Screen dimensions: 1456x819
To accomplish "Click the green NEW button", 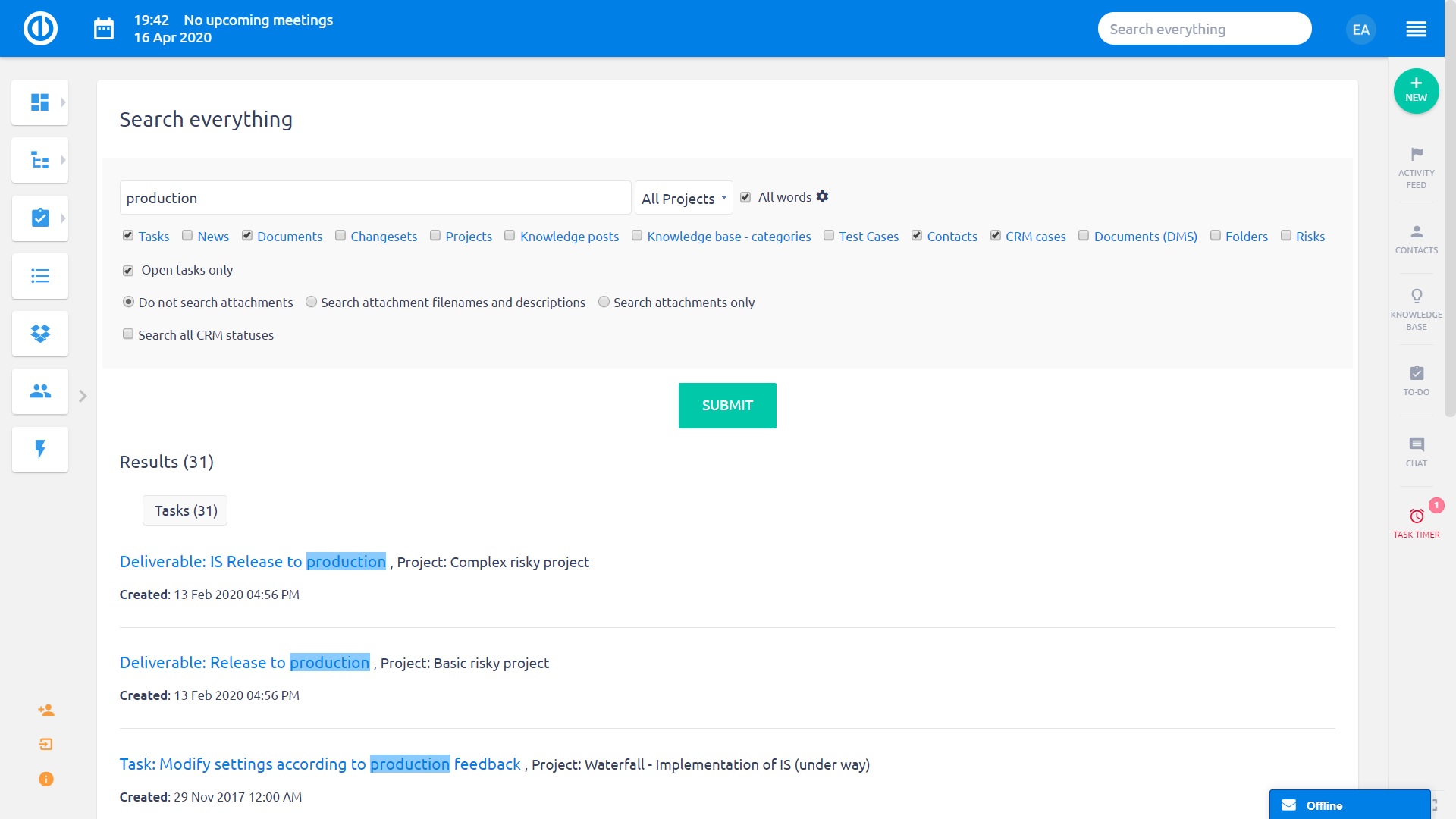I will 1416,91.
